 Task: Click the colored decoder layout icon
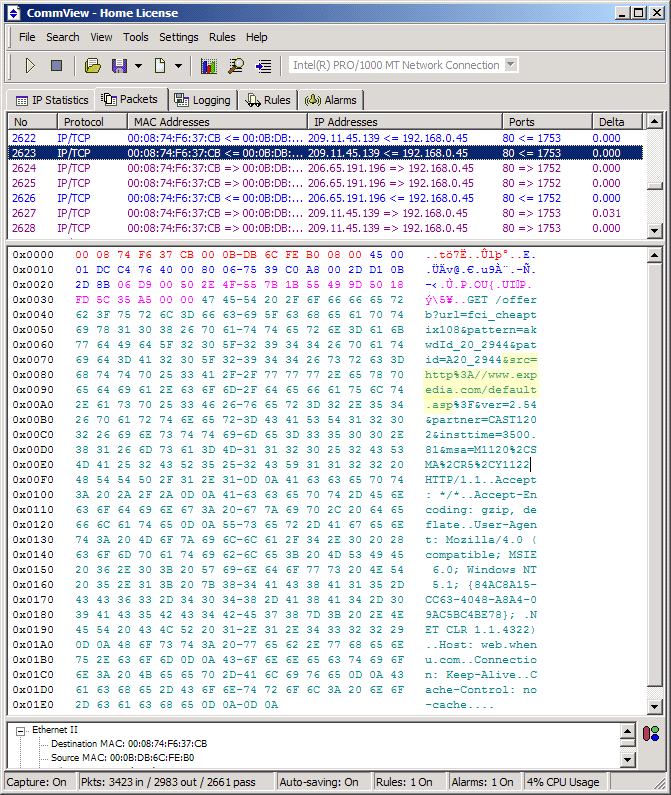tap(651, 733)
